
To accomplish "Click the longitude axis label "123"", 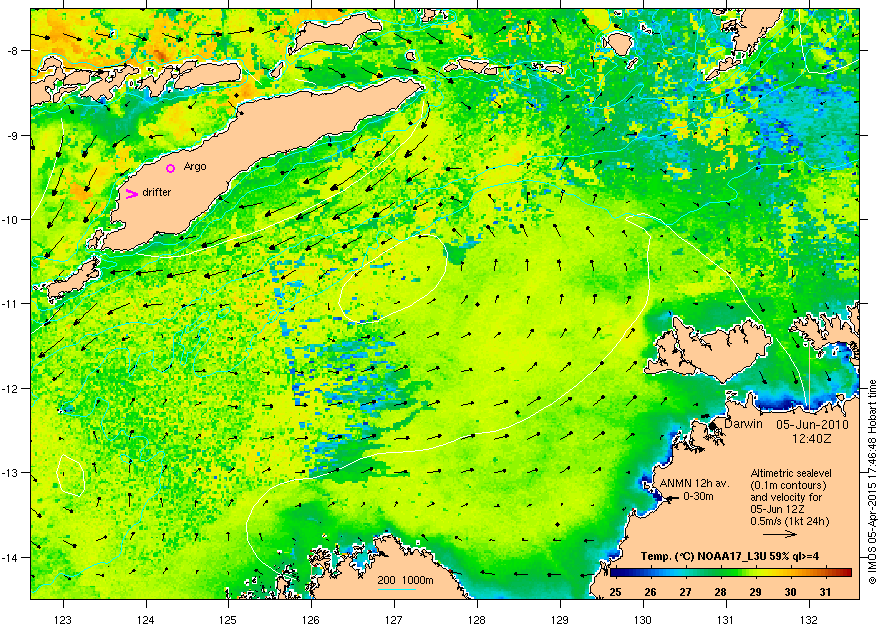I will (x=63, y=620).
